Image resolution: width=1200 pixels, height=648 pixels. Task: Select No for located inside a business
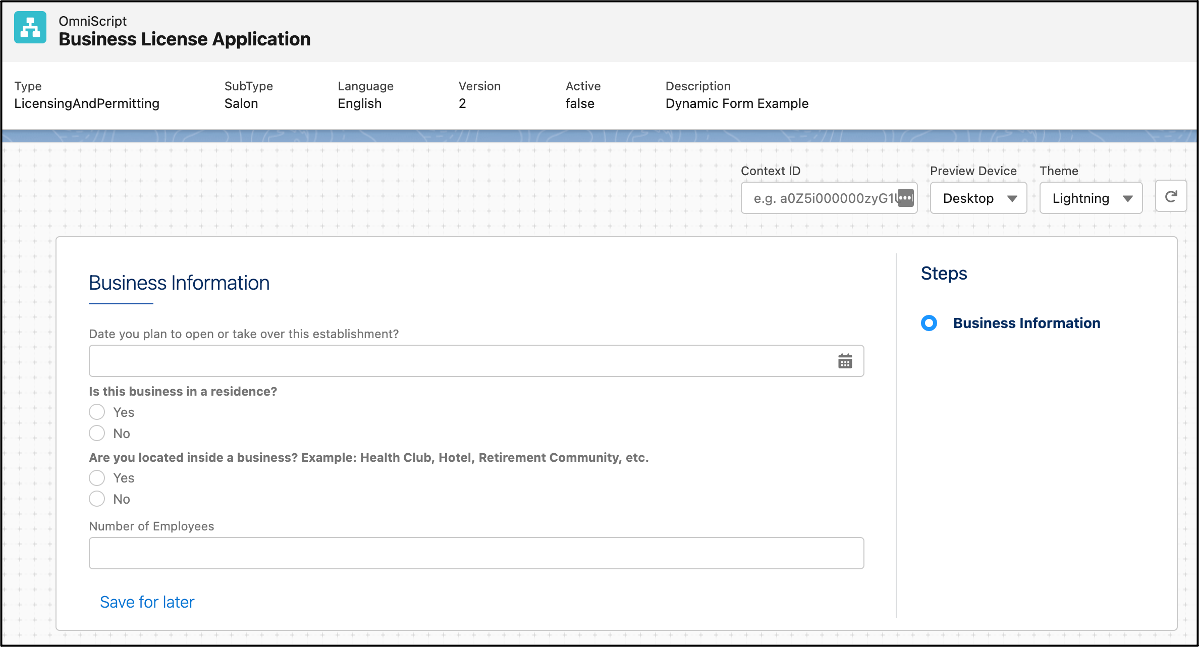tap(97, 499)
